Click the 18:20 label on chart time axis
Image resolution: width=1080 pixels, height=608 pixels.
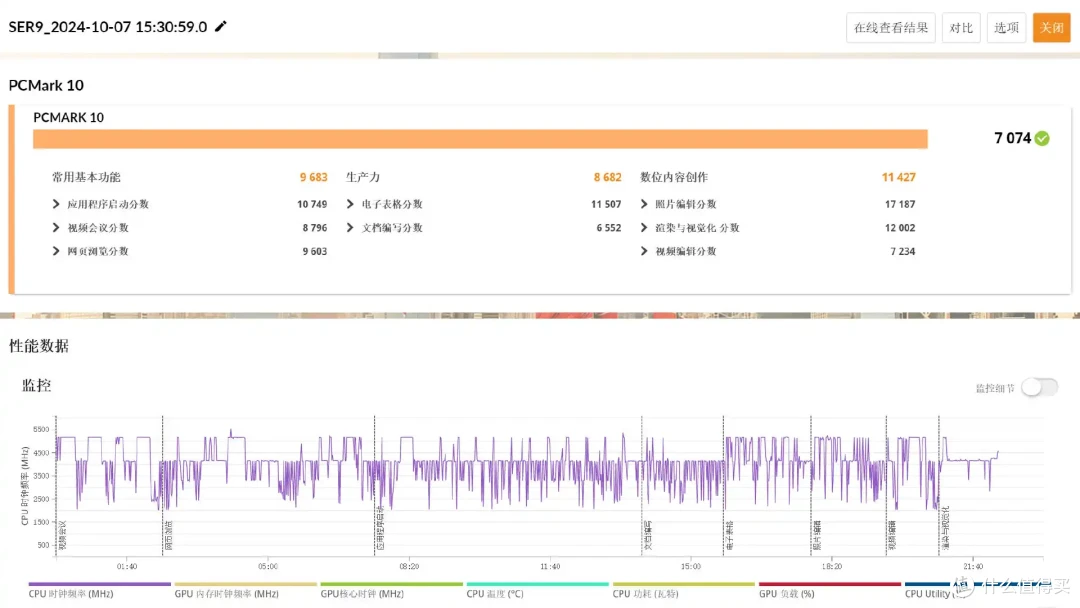click(x=832, y=566)
